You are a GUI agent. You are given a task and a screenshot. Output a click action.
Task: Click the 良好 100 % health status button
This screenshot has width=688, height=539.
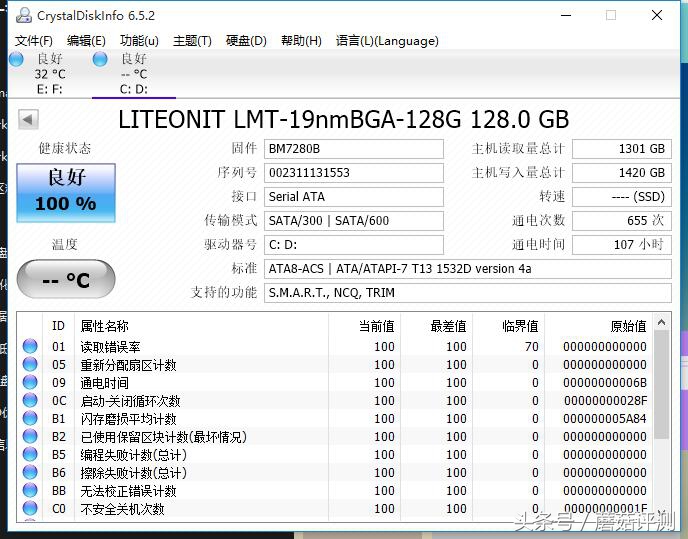click(x=66, y=193)
